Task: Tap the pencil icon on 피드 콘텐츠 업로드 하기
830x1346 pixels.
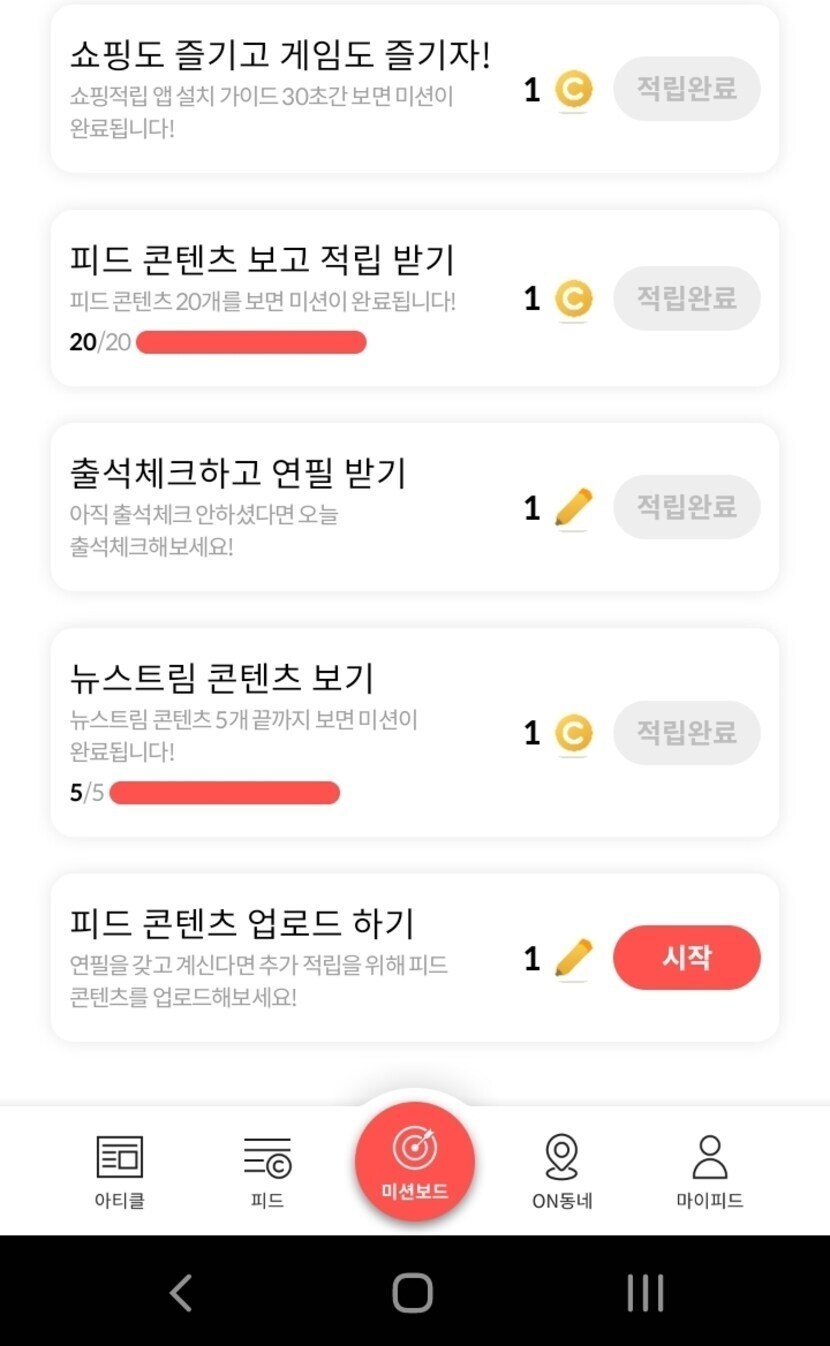Action: pyautogui.click(x=573, y=958)
